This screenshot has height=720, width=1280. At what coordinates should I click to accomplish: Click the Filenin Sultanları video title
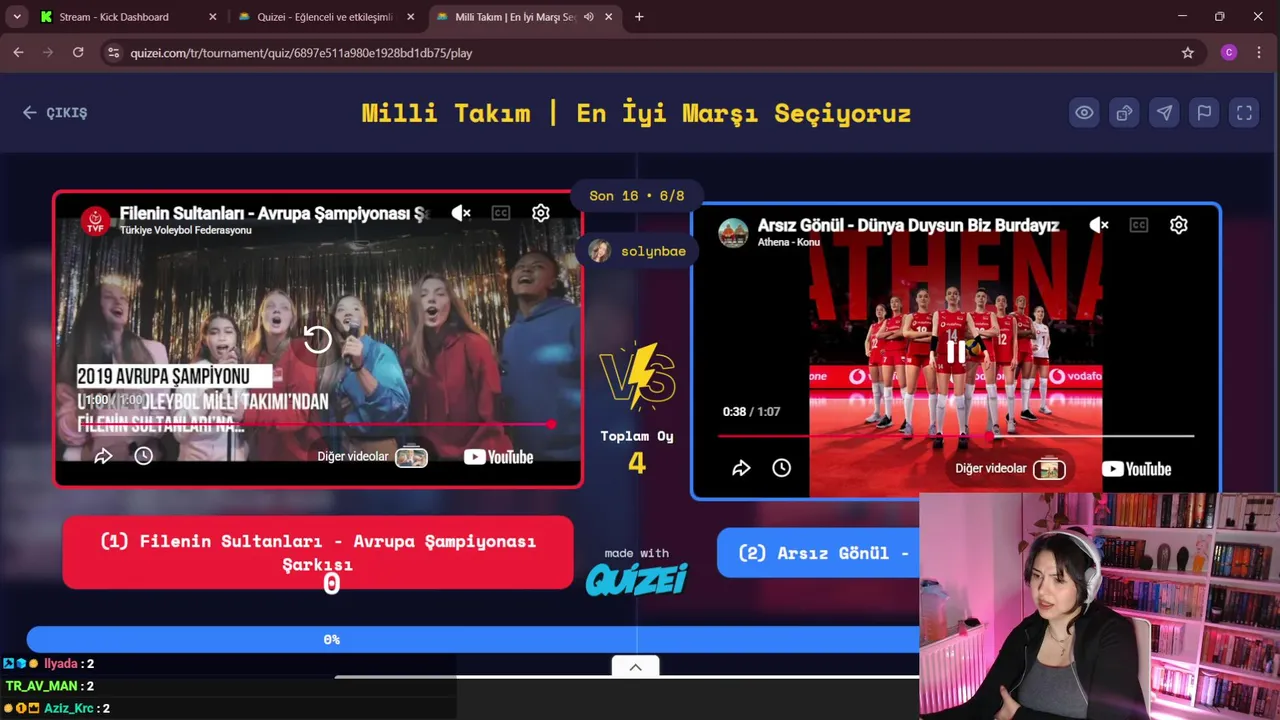pos(274,213)
